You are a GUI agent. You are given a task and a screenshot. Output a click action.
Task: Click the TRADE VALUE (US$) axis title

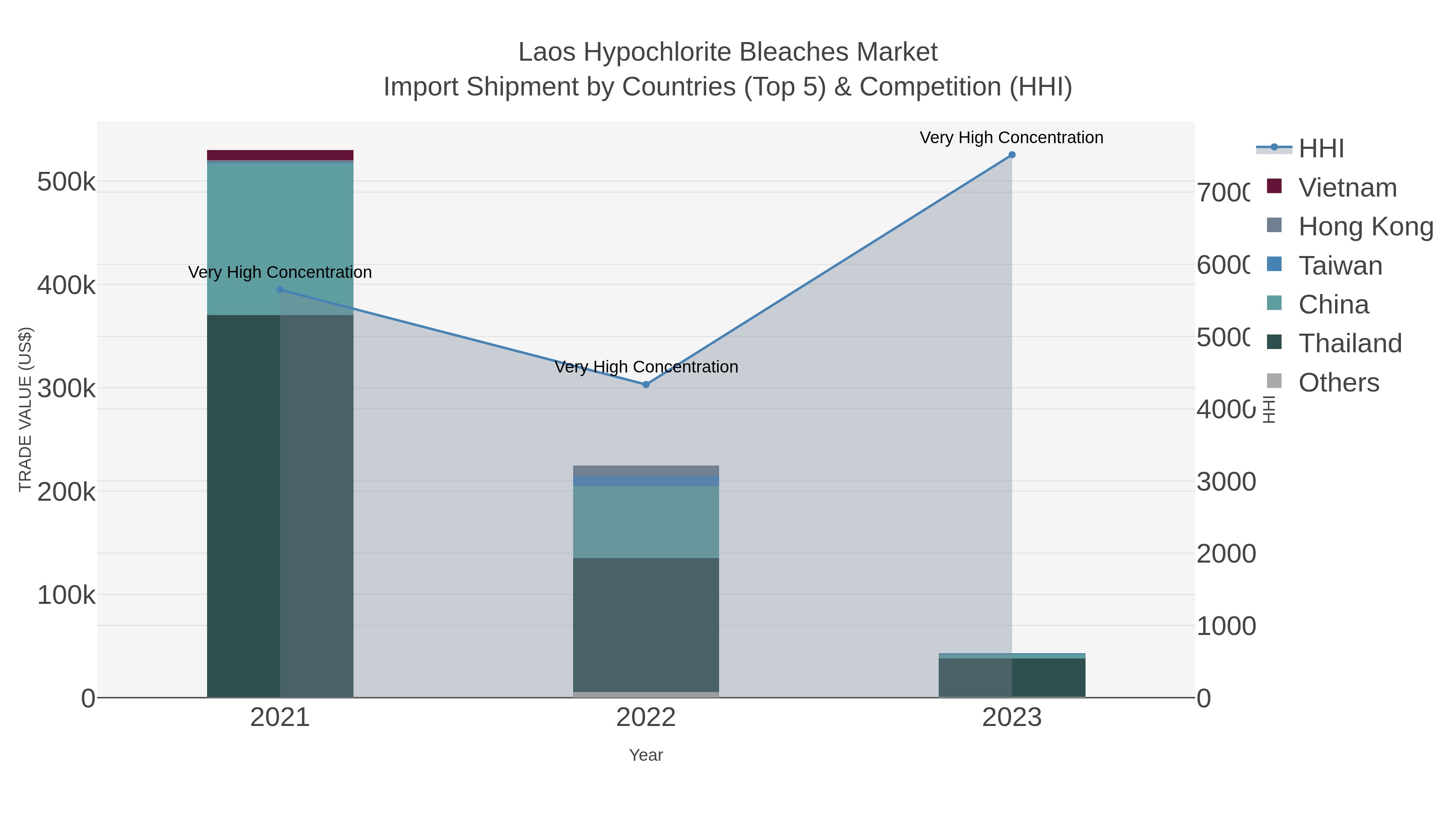[x=25, y=409]
